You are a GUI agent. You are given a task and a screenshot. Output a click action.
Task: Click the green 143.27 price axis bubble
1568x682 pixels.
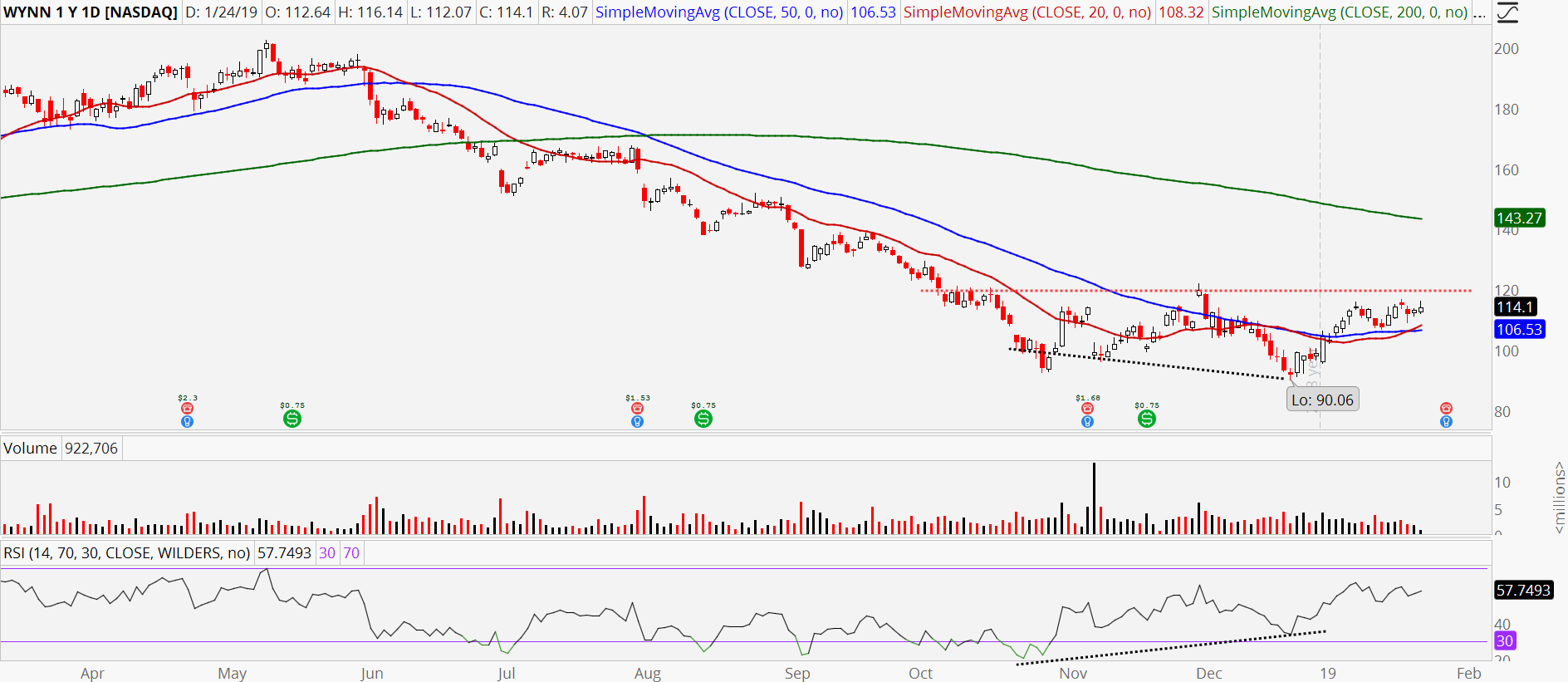1519,218
